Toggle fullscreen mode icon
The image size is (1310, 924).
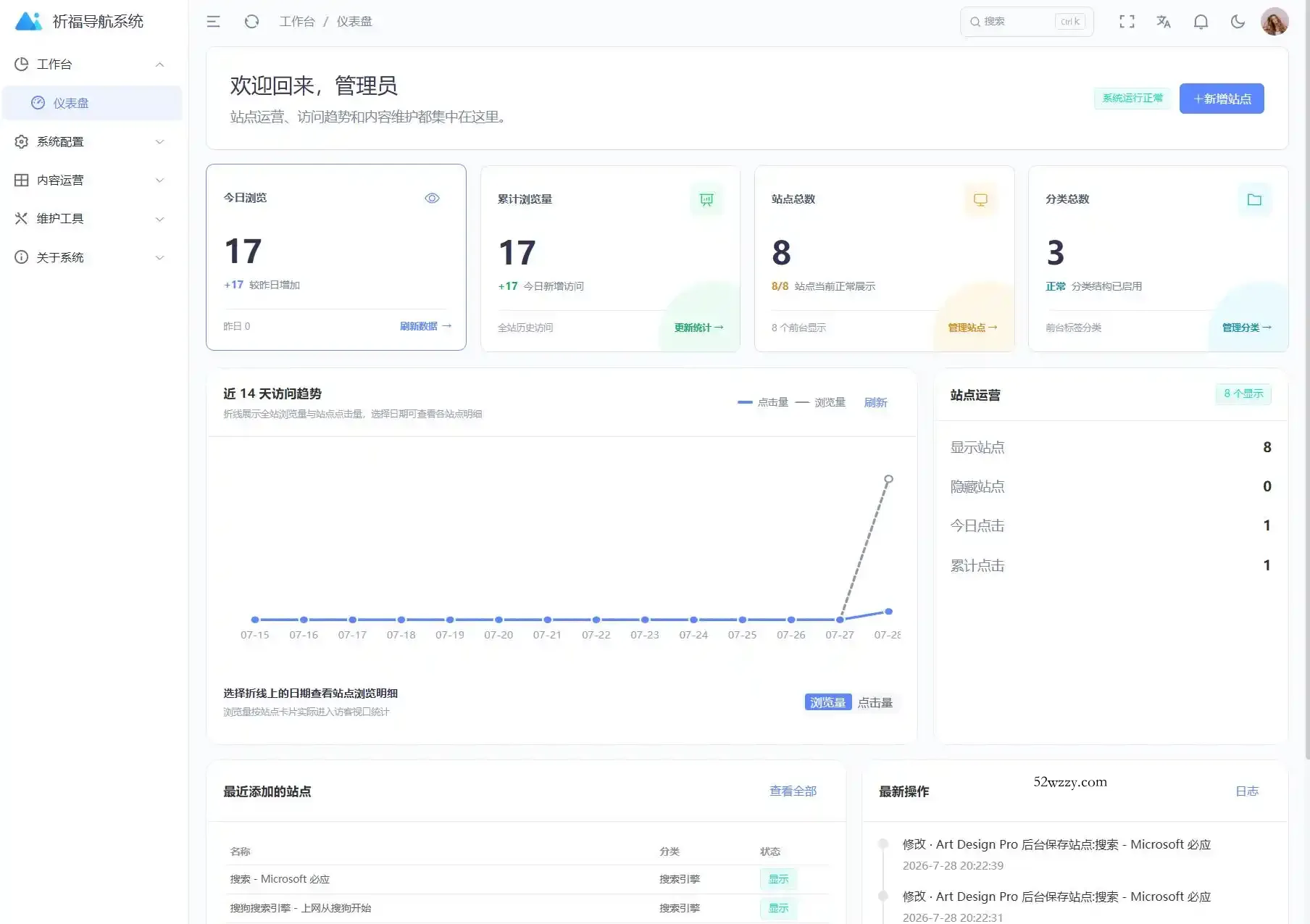[x=1127, y=22]
